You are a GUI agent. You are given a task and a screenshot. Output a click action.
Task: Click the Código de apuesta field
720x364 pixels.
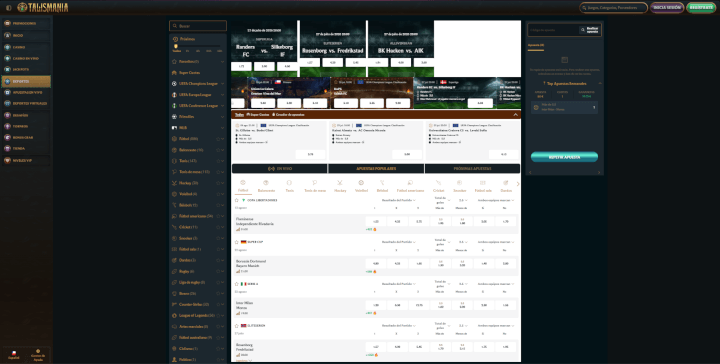(x=553, y=30)
